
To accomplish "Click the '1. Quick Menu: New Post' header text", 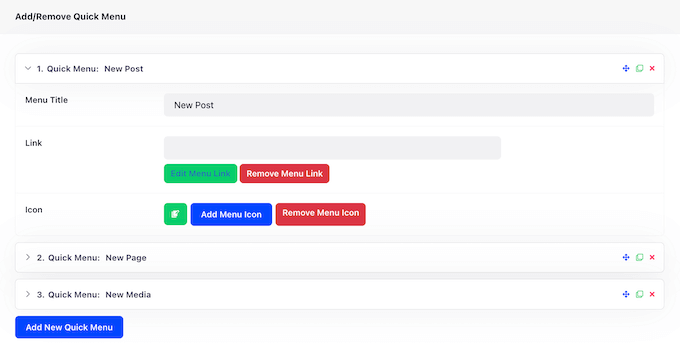I will (90, 69).
